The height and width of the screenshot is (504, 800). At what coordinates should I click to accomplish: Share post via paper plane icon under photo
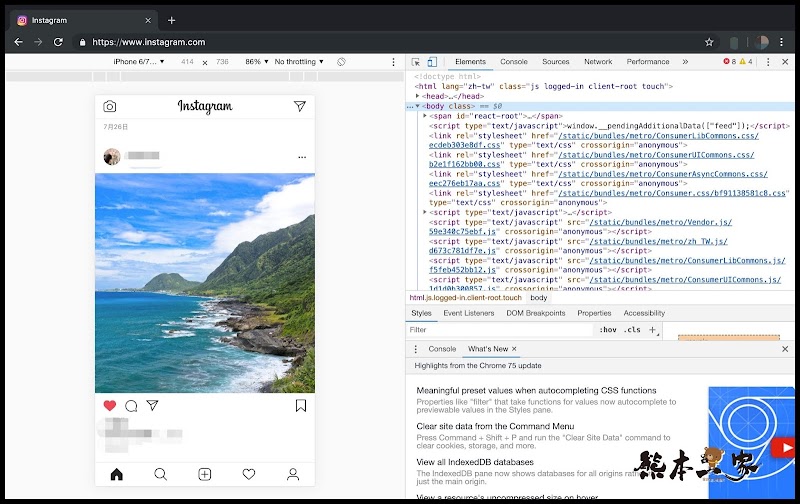coord(152,405)
